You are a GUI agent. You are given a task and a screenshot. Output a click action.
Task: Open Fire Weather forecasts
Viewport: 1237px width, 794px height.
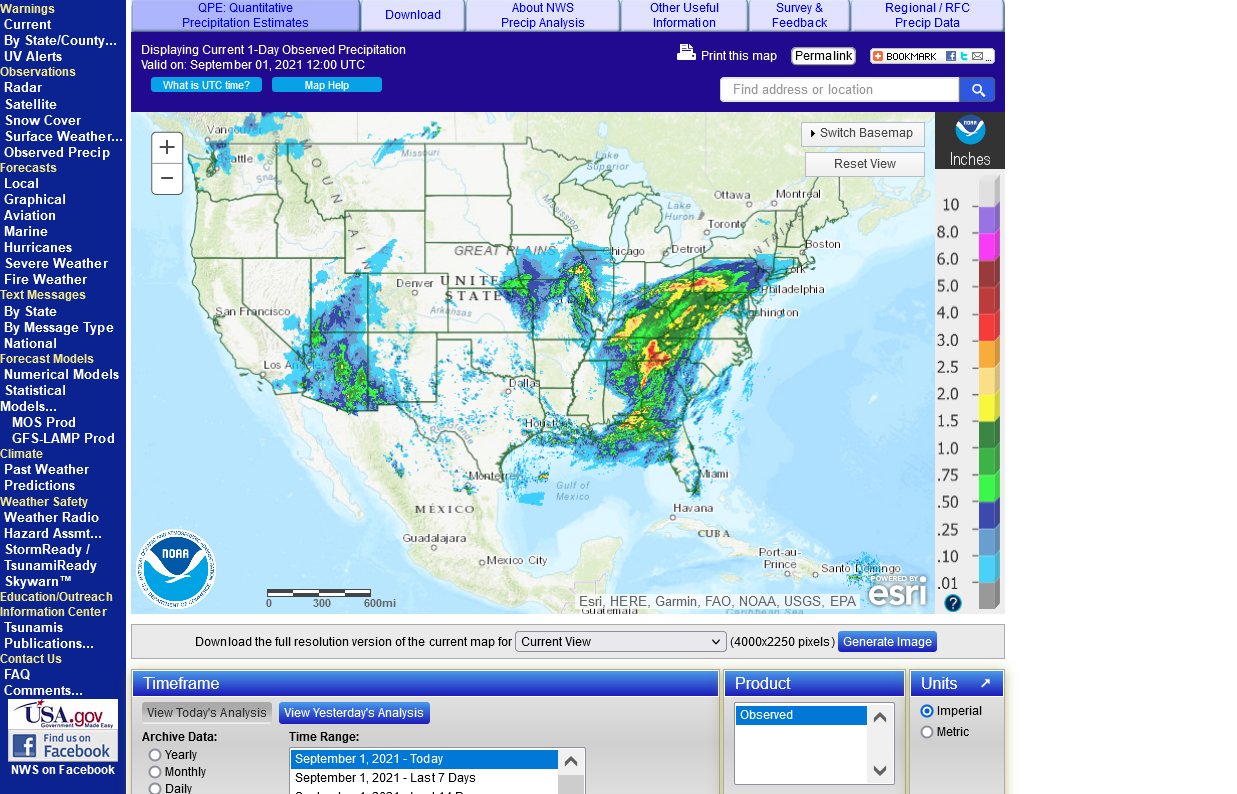[46, 279]
